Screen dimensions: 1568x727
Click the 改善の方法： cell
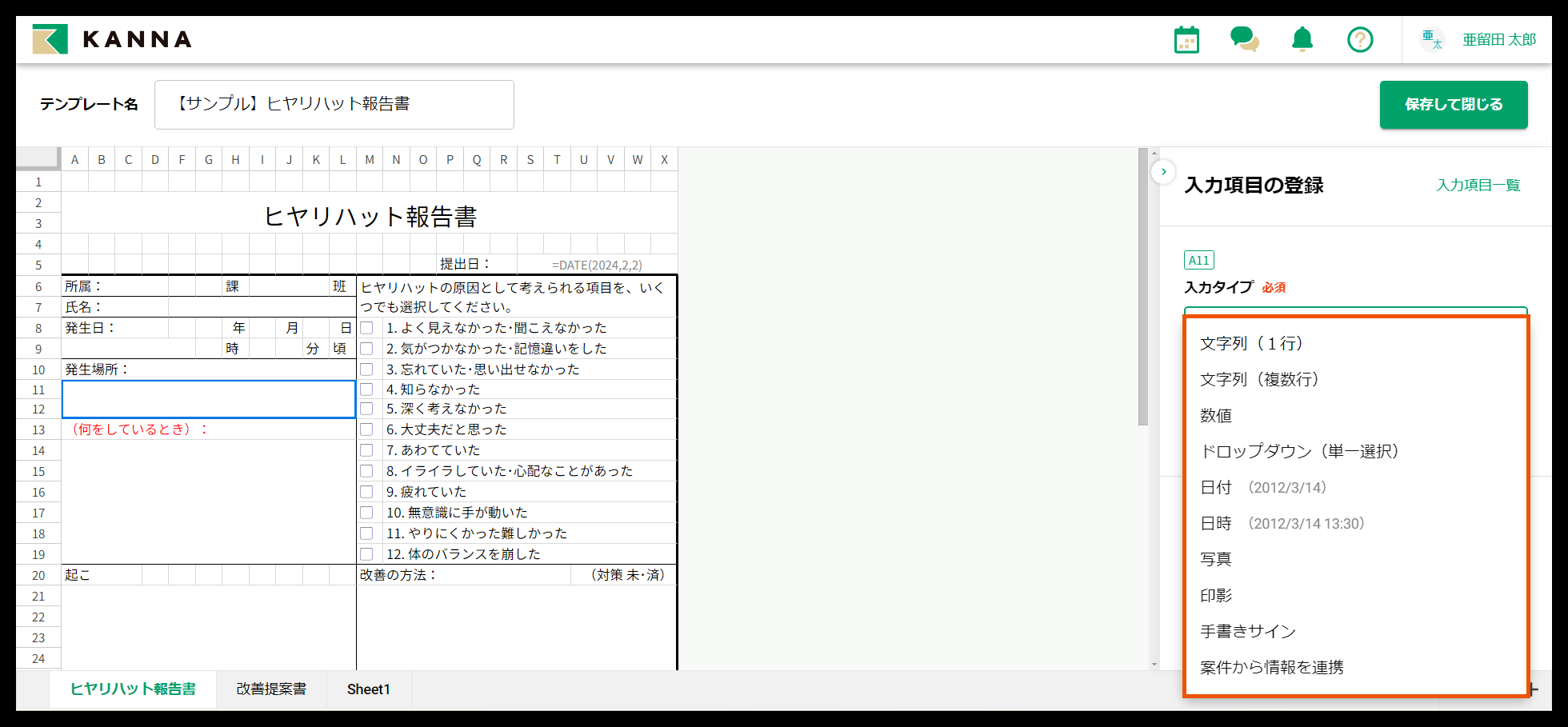[x=463, y=575]
